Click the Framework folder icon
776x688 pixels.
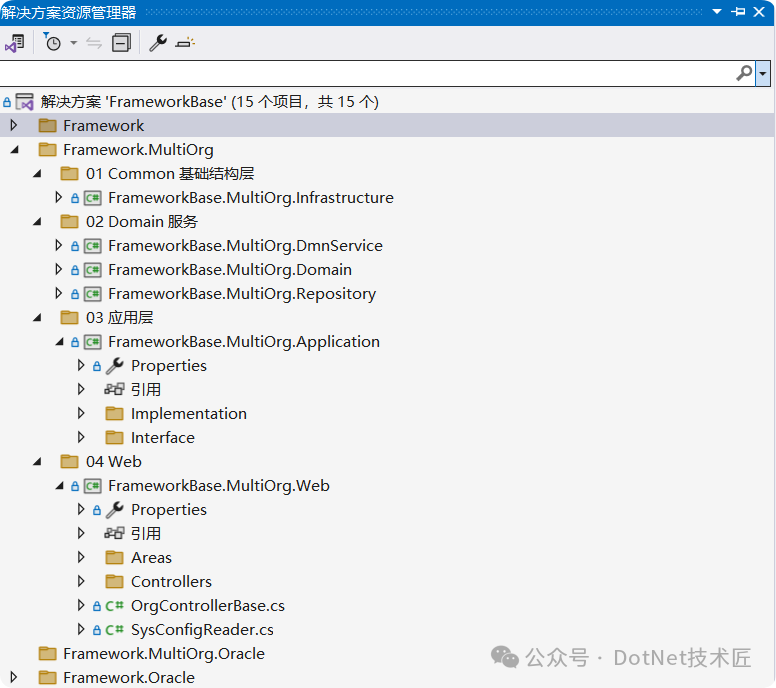(48, 126)
